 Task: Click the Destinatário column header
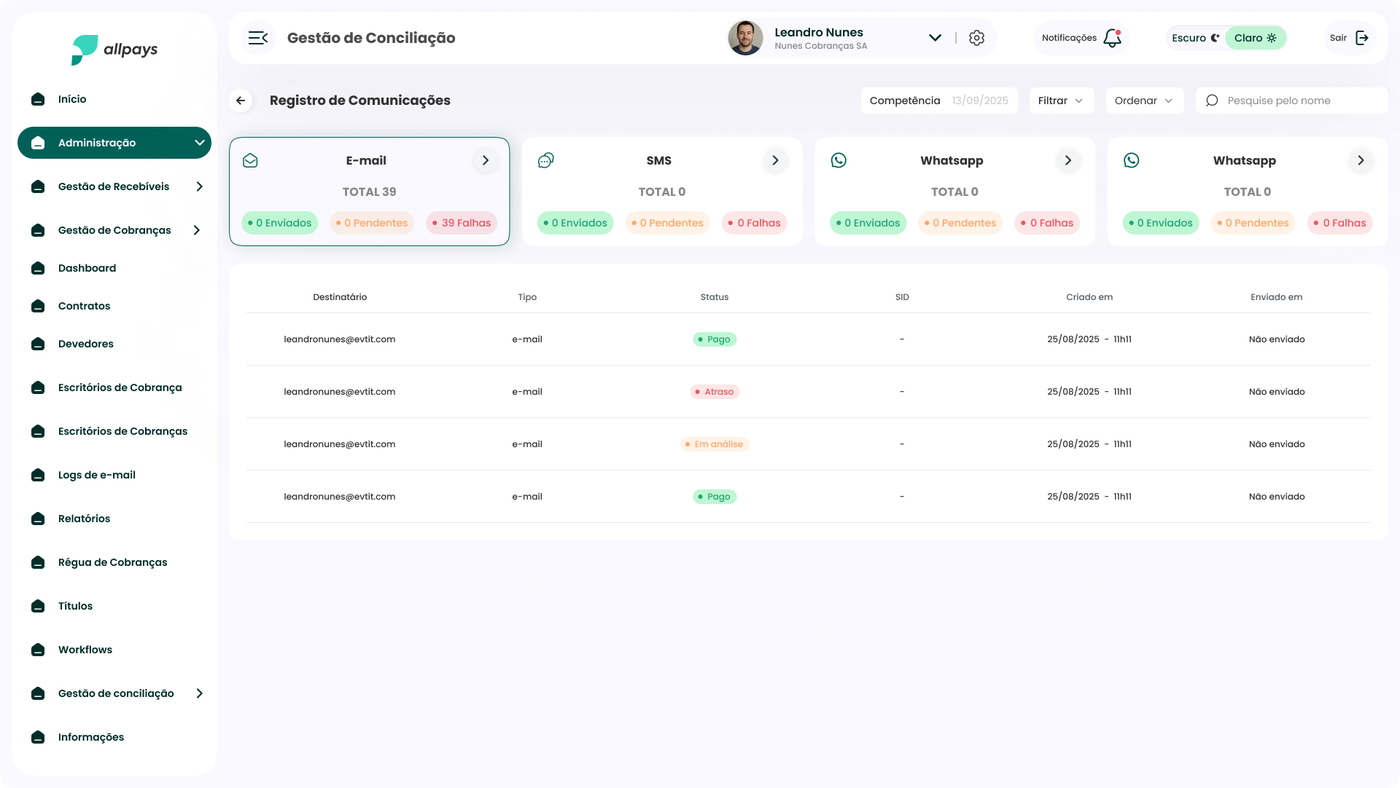point(340,297)
